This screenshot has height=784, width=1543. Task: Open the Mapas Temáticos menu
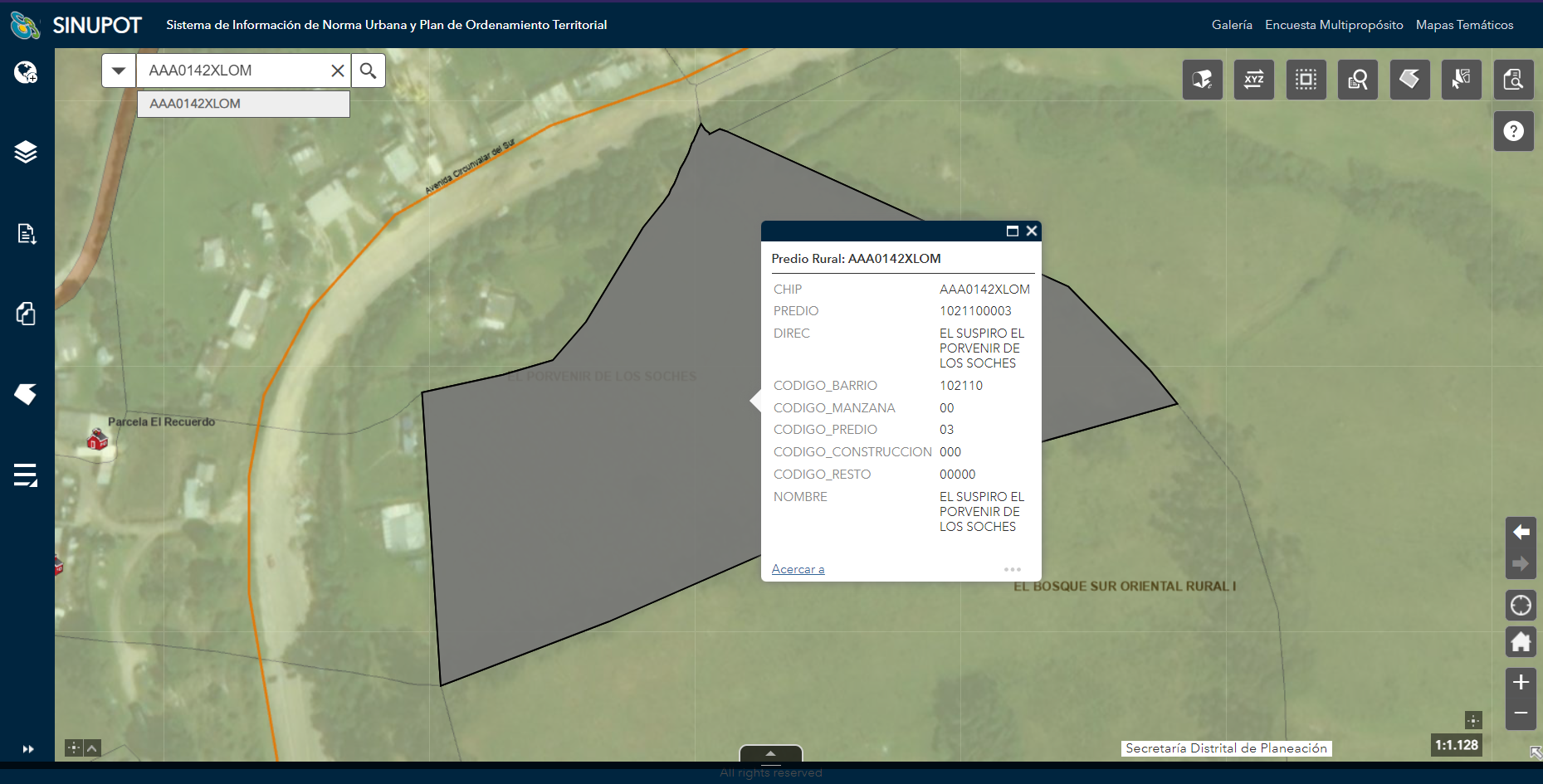tap(1464, 25)
